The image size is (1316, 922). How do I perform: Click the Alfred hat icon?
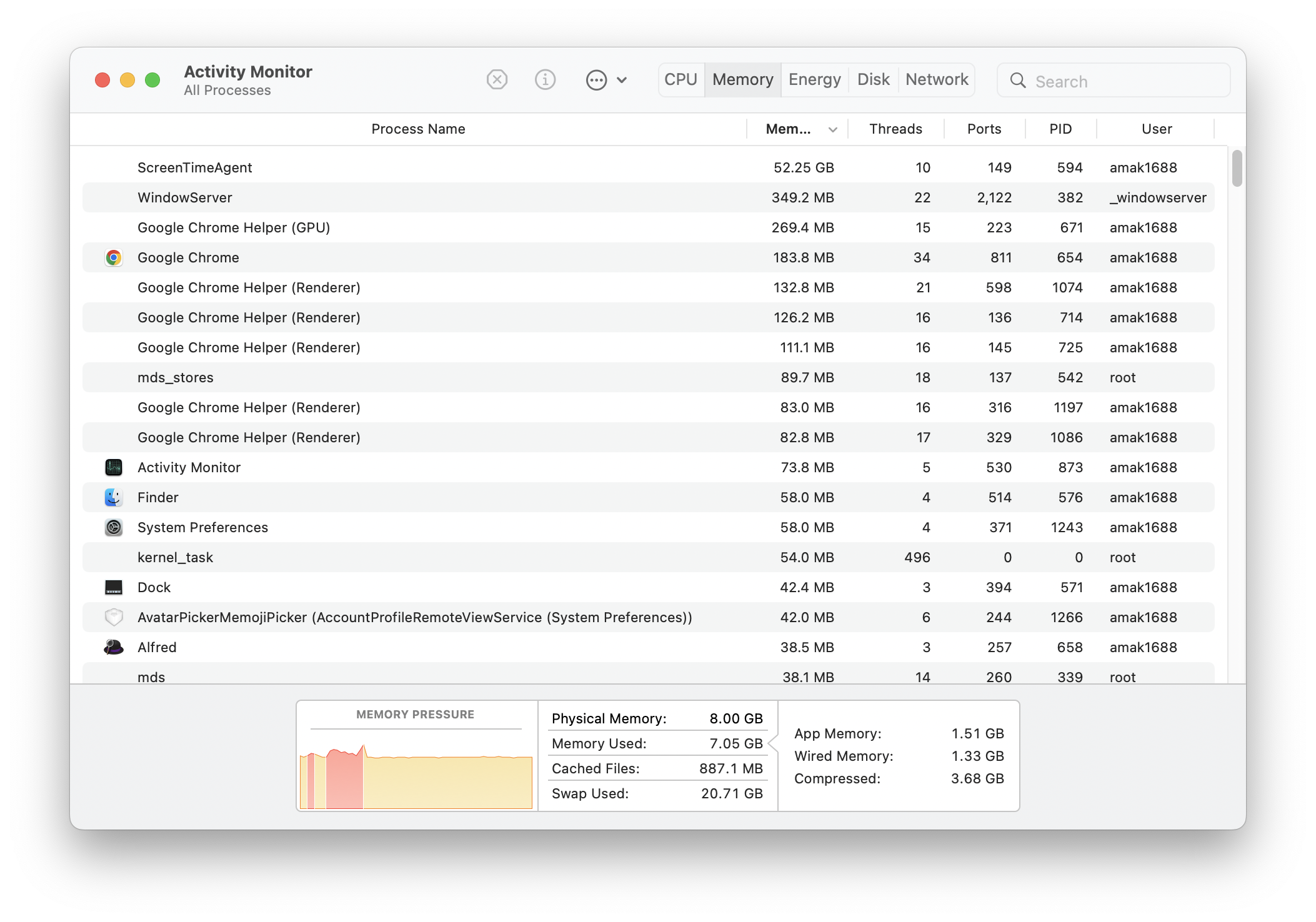pos(114,647)
